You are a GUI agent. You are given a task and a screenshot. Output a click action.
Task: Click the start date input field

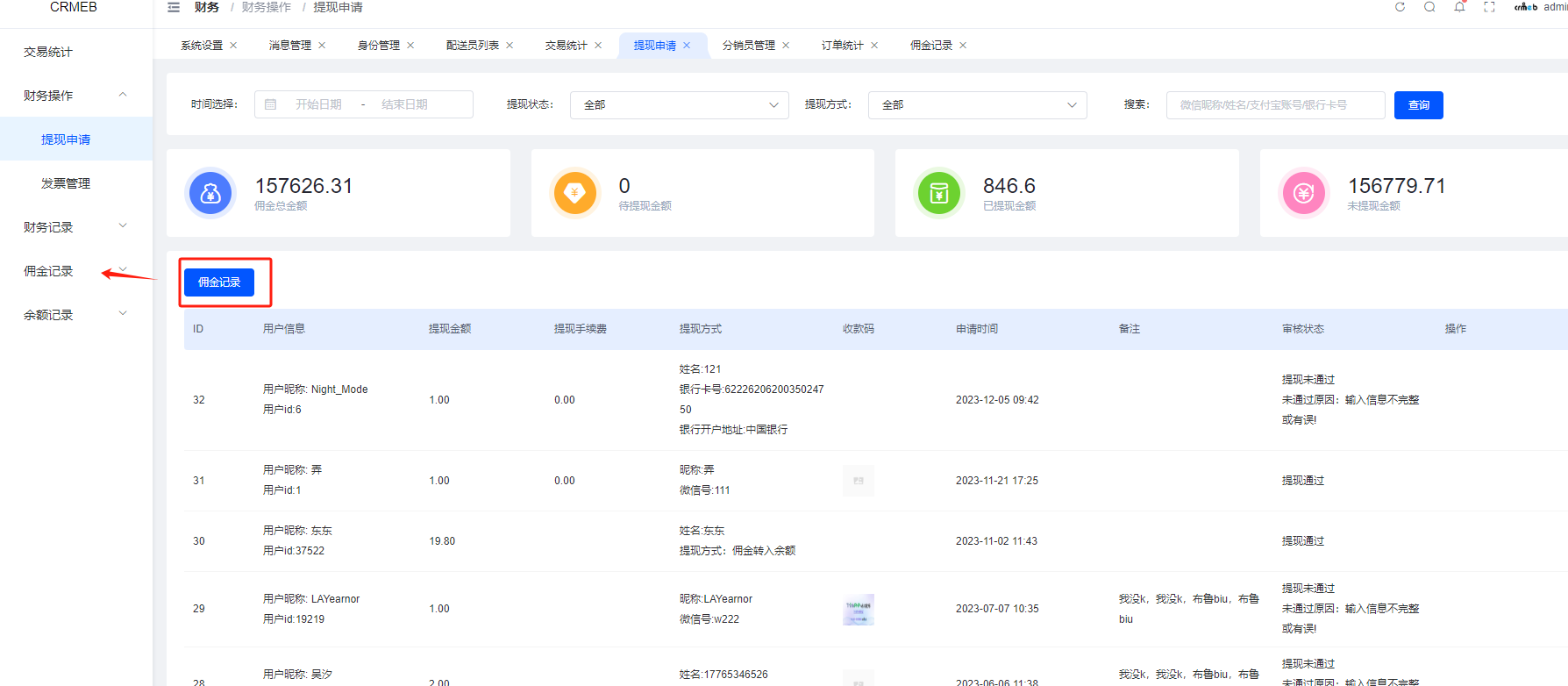coord(318,104)
